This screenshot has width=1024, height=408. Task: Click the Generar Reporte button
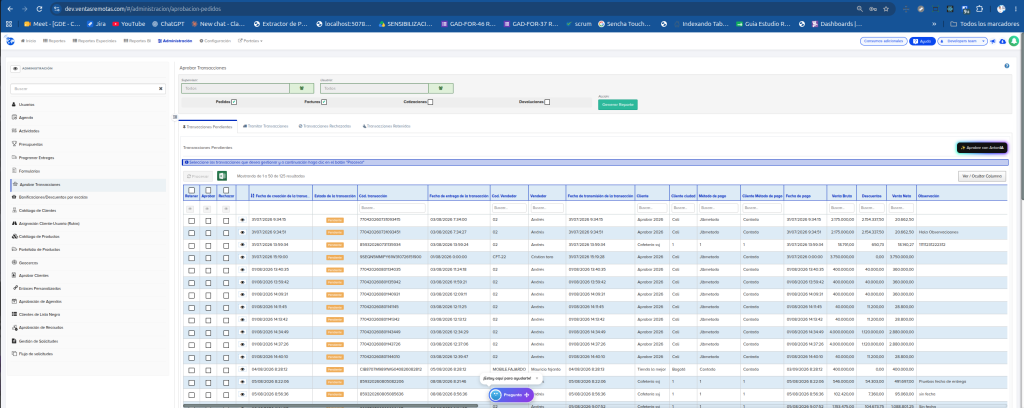click(618, 104)
